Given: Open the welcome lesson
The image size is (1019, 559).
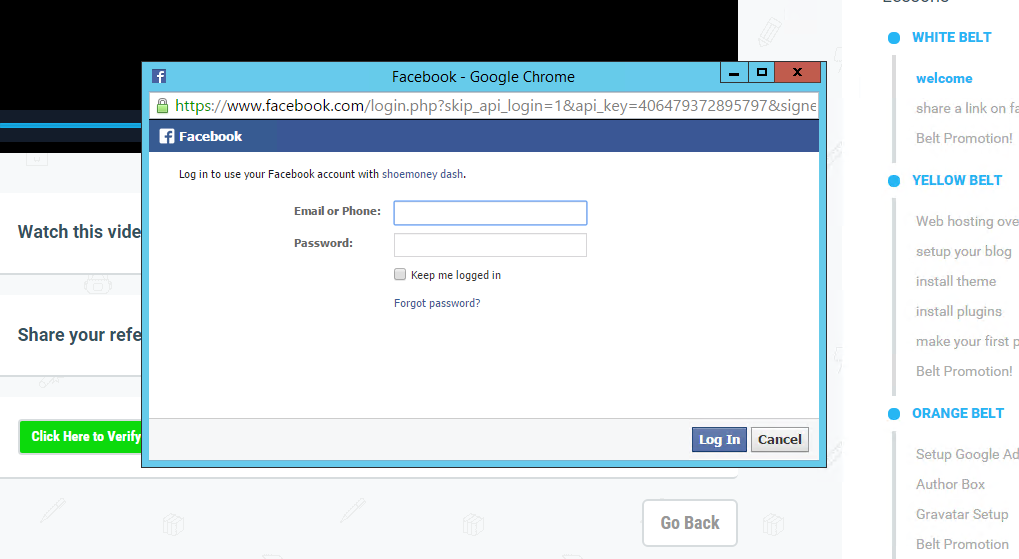Looking at the screenshot, I should click(x=944, y=79).
